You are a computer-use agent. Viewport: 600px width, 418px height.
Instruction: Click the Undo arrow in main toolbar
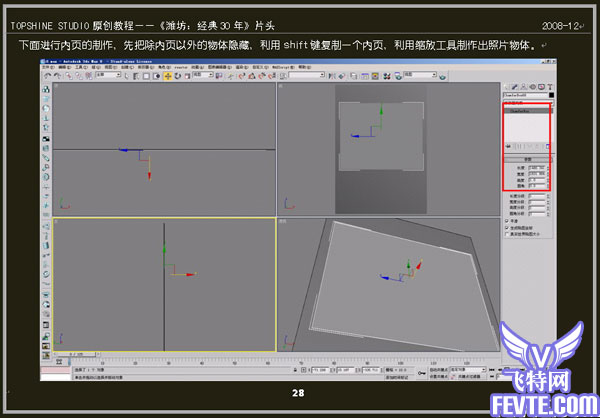point(47,76)
